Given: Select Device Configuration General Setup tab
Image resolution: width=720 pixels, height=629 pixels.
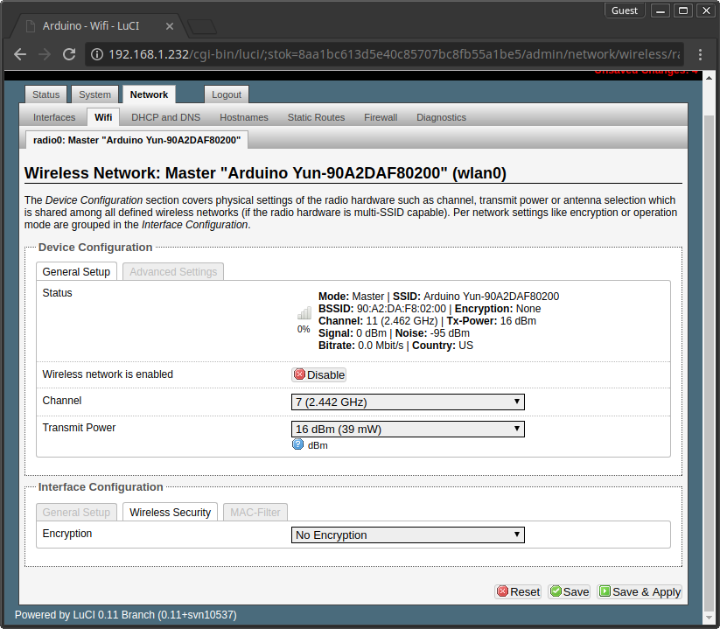Looking at the screenshot, I should click(x=76, y=272).
